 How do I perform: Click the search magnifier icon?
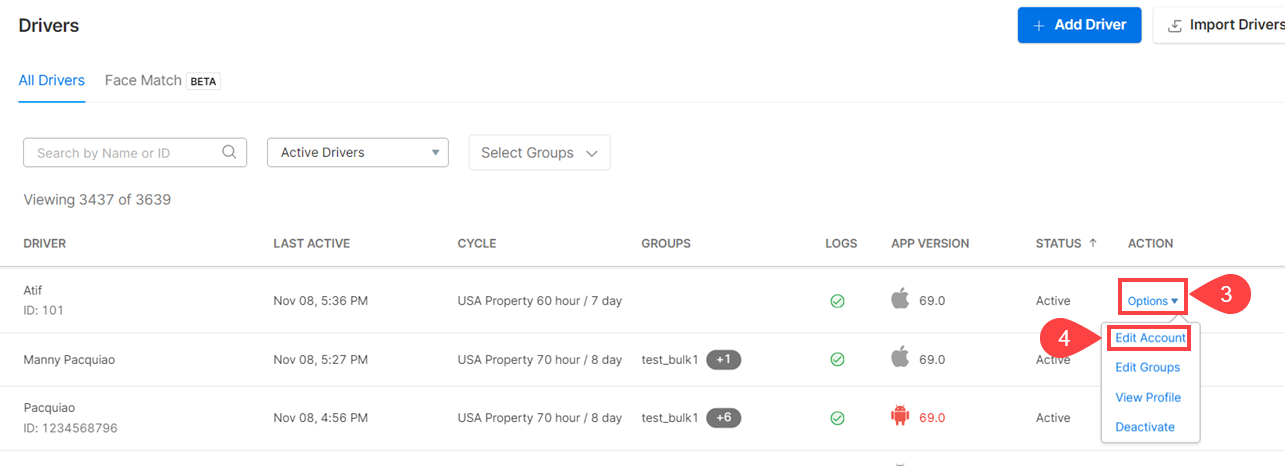[229, 152]
